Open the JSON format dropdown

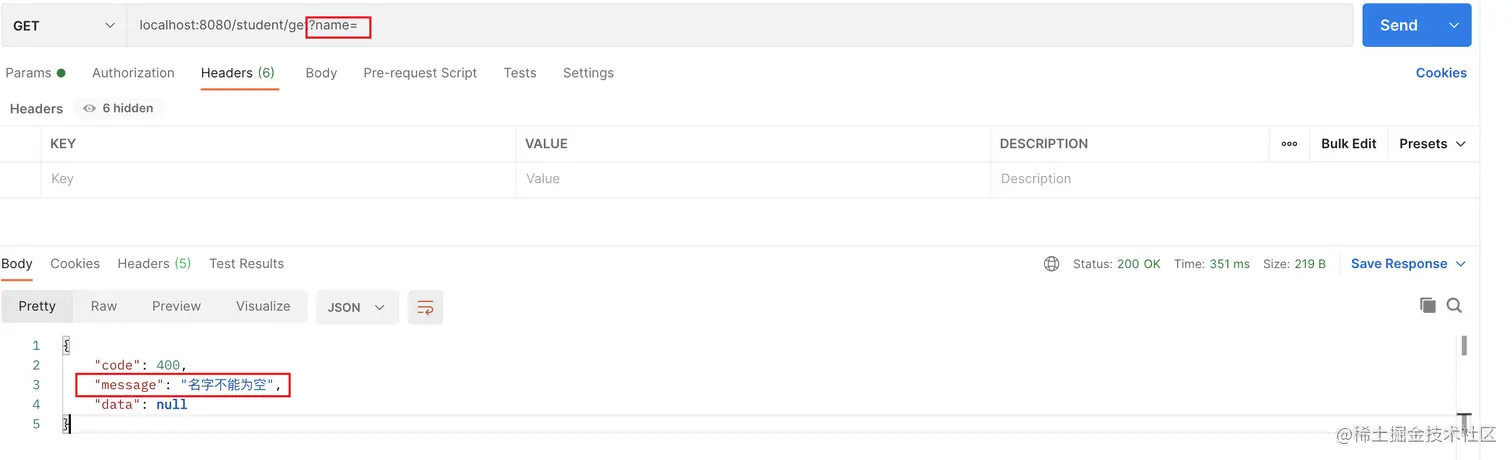tap(357, 307)
